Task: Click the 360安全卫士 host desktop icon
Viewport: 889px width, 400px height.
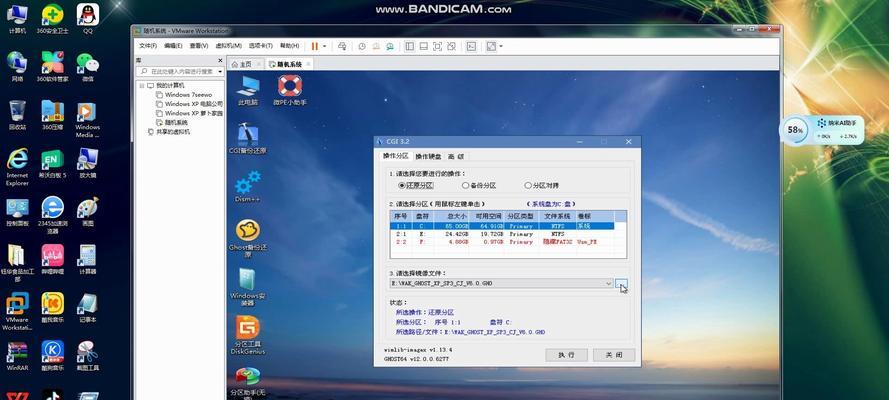Action: click(x=53, y=18)
